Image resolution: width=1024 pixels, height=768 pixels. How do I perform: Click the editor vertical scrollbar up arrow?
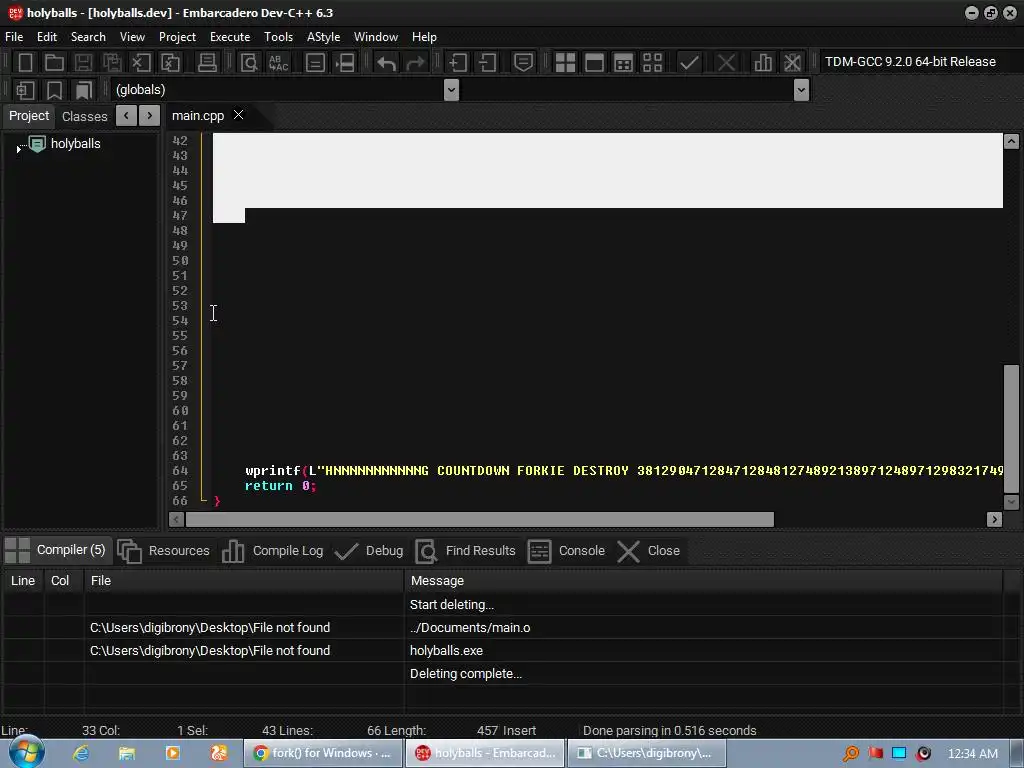(x=1011, y=141)
